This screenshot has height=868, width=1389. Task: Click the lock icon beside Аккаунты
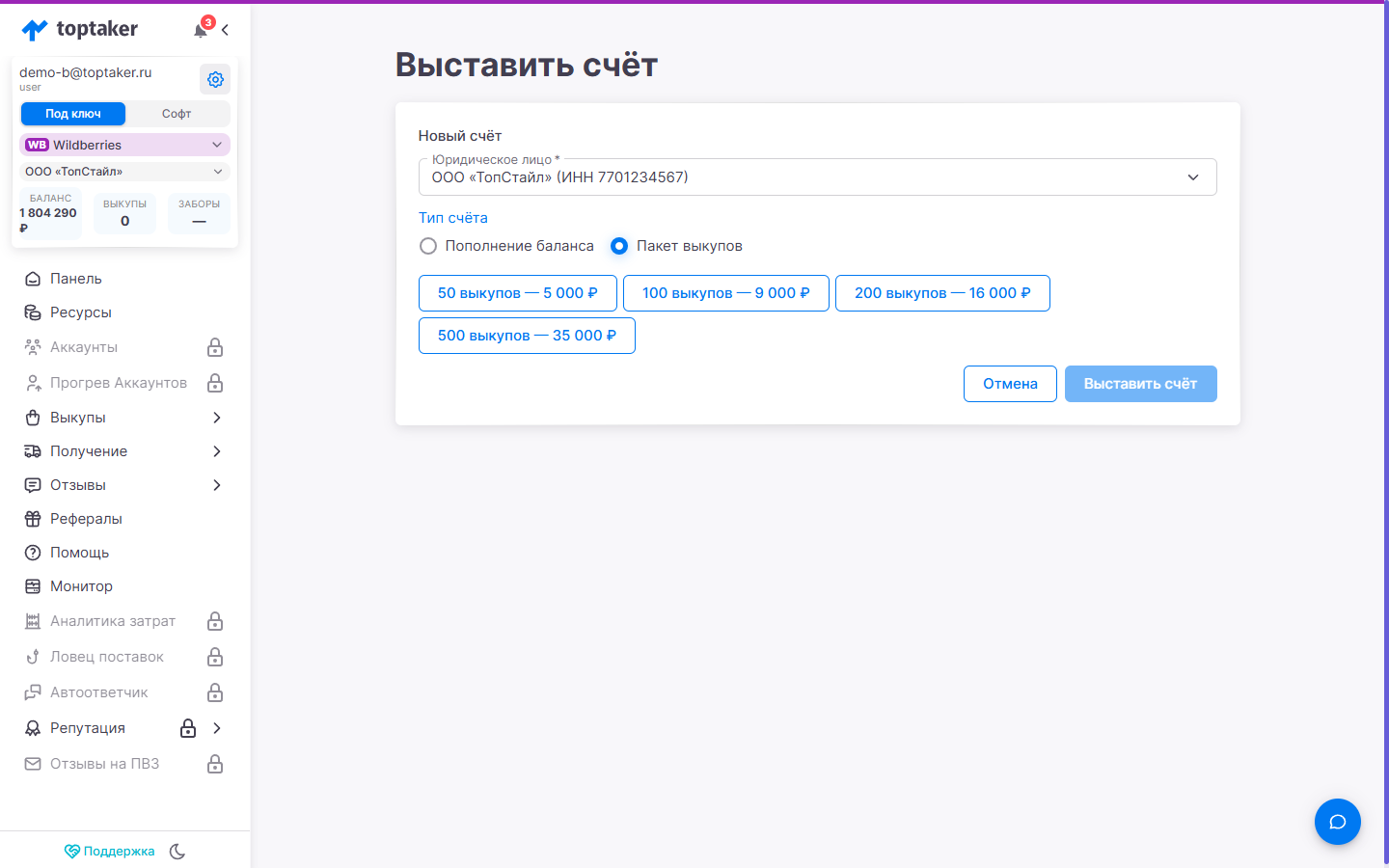point(215,347)
